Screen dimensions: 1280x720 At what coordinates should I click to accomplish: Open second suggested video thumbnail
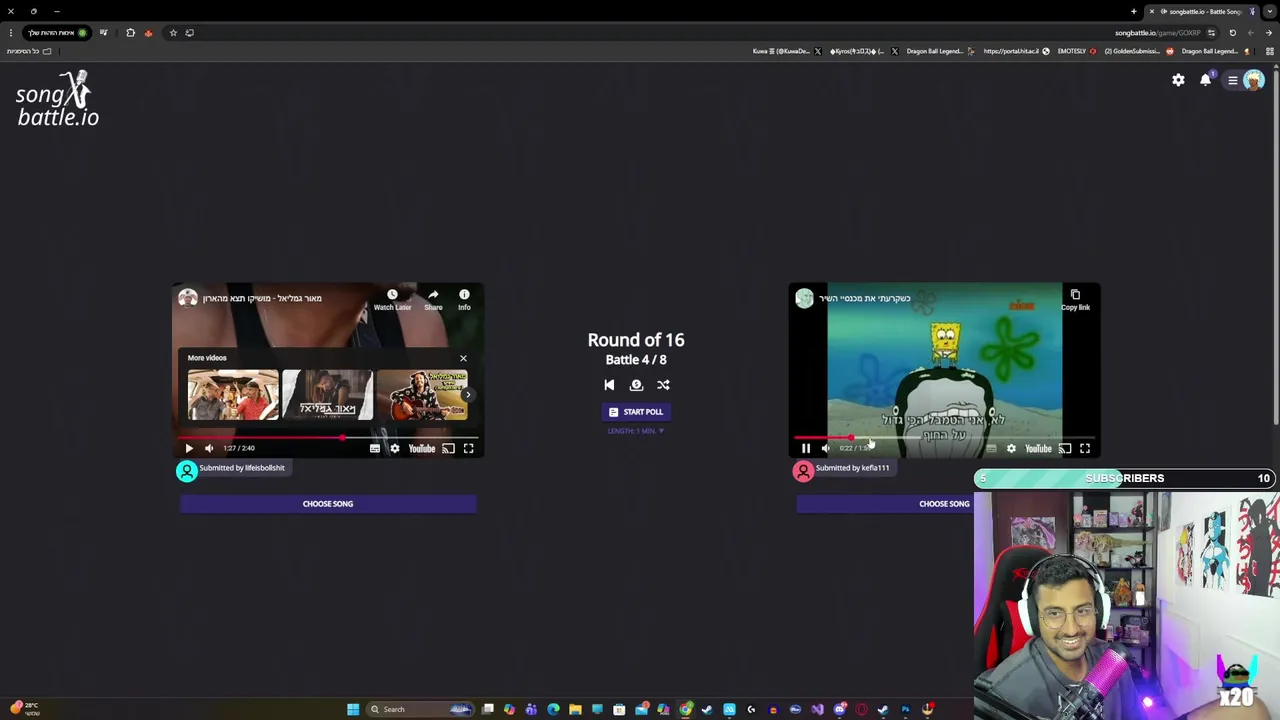(x=327, y=395)
